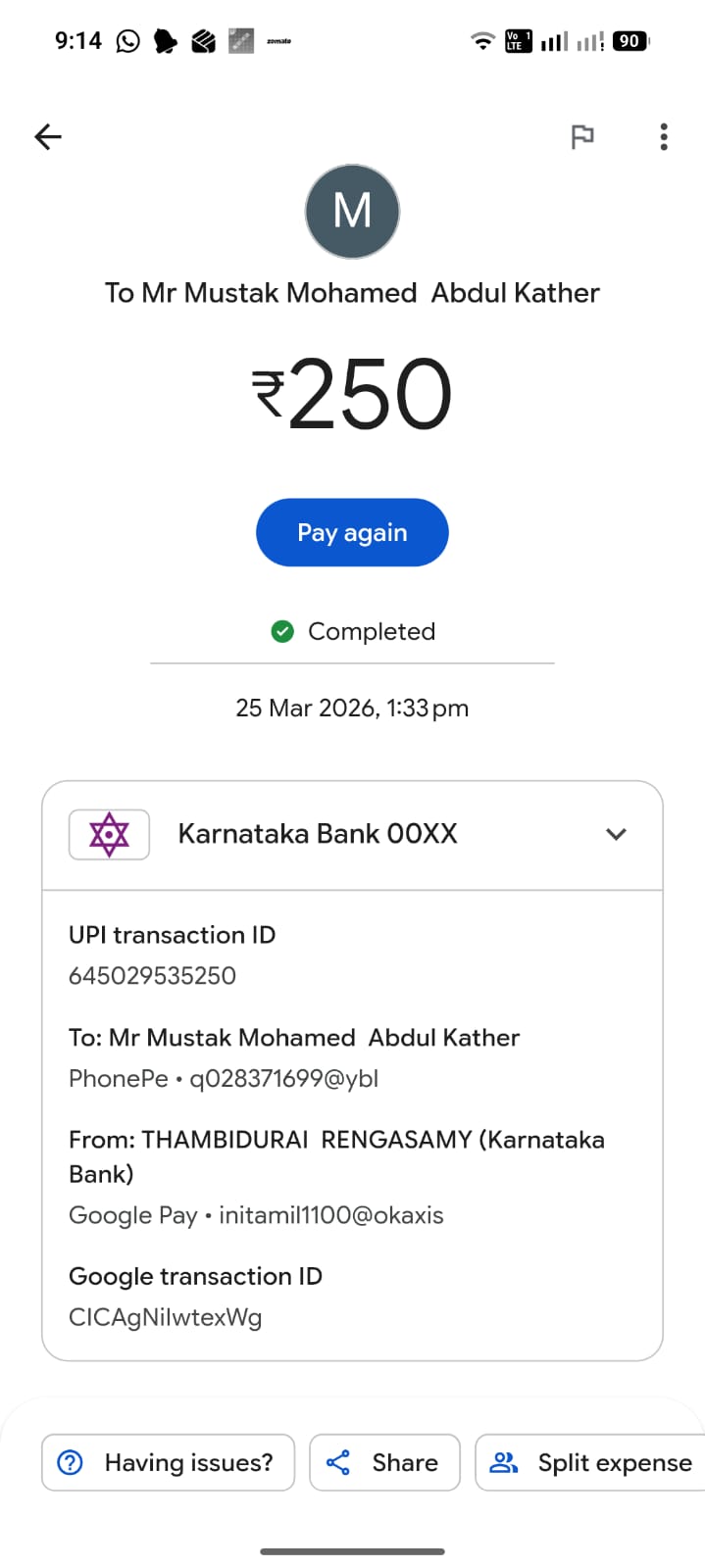This screenshot has width=705, height=1568.
Task: Tap the Having issues? button
Action: tap(168, 1462)
